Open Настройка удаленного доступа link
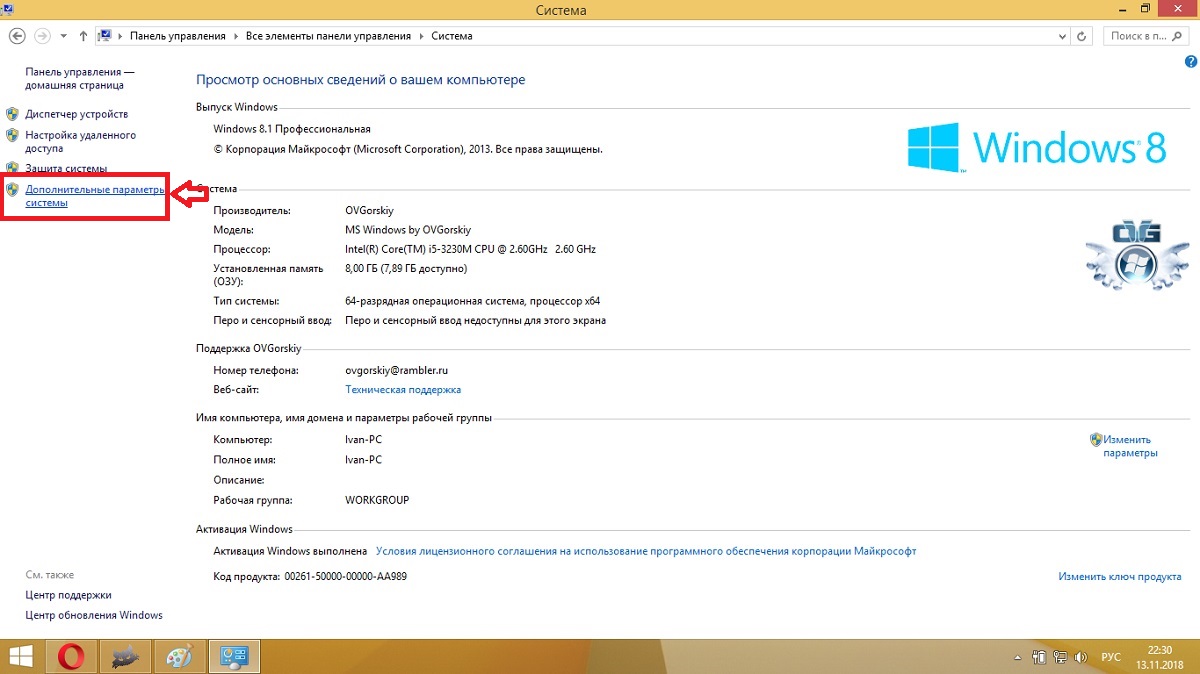This screenshot has width=1200, height=674. (80, 141)
